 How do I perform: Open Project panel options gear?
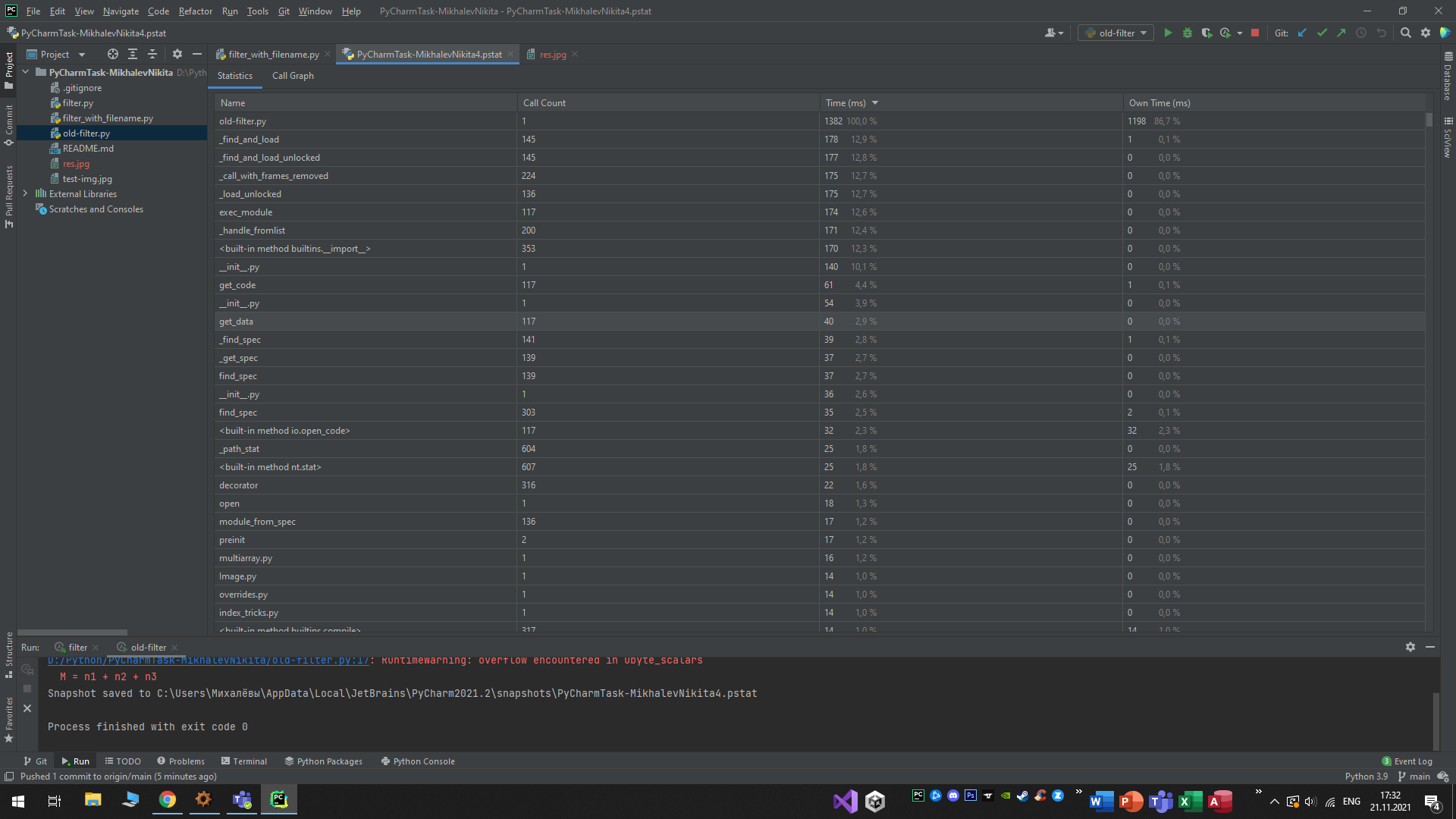coord(177,54)
